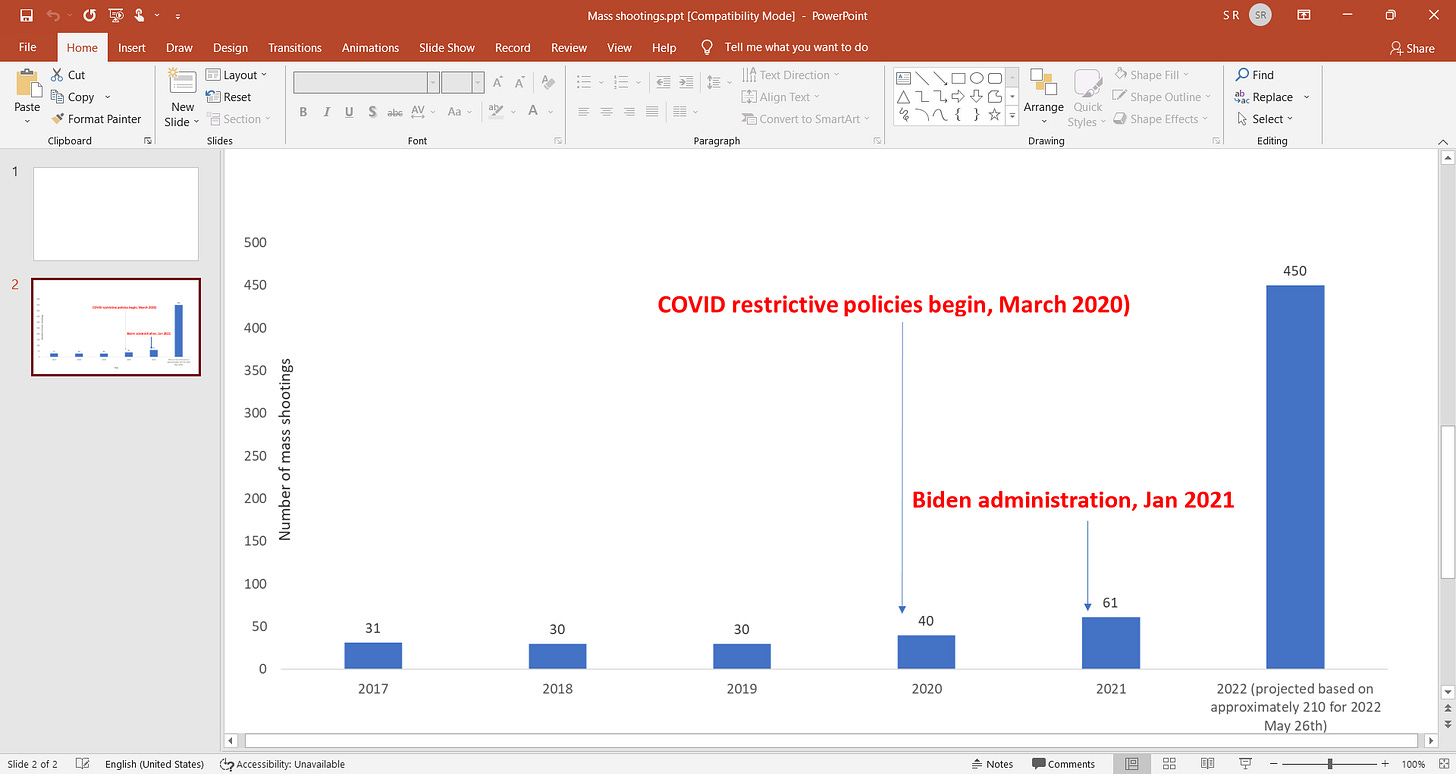Open the Paste options dropdown arrow
This screenshot has width=1456, height=774.
[x=27, y=122]
